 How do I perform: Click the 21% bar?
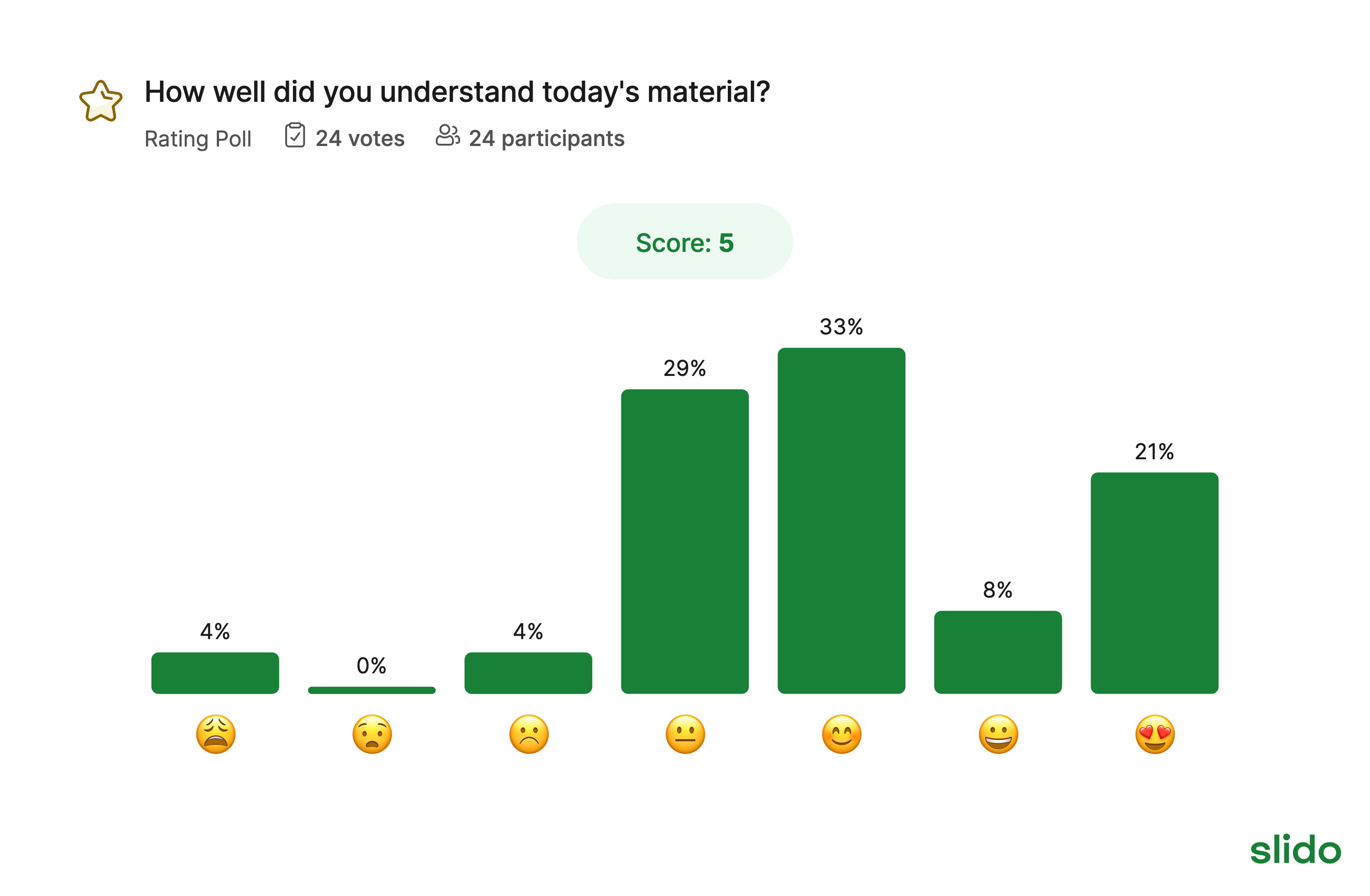1155,583
